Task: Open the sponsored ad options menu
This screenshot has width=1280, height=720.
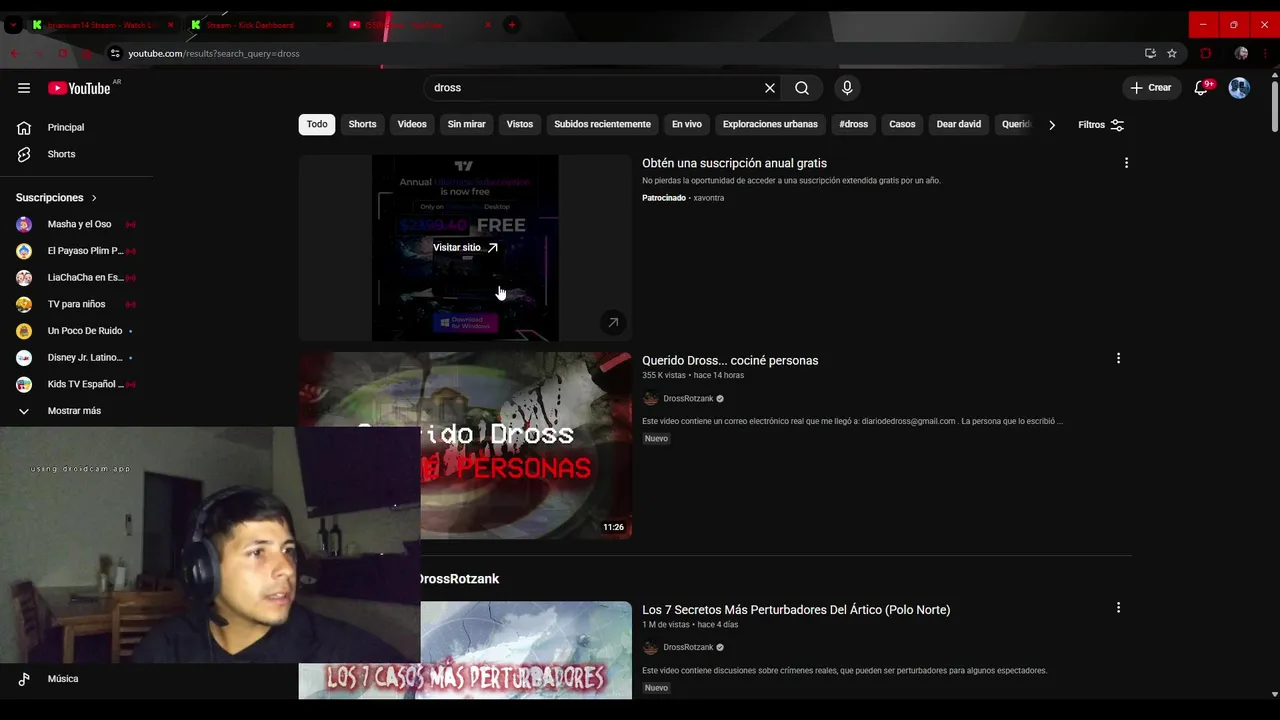Action: [1126, 163]
